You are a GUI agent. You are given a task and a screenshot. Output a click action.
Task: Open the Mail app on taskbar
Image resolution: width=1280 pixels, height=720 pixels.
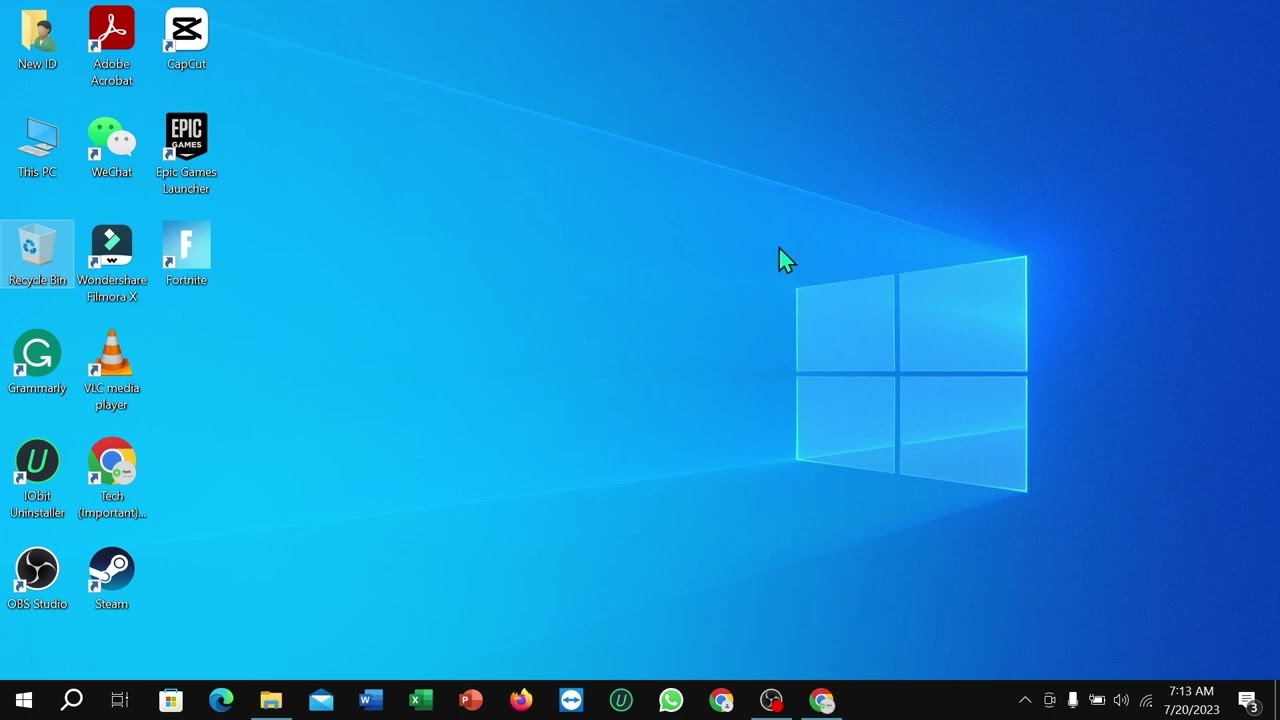(321, 700)
